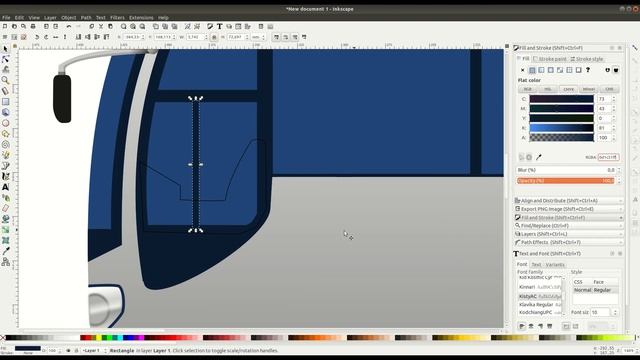Select the Calligraphy tool
Screen dimensions: 640x360
point(5,176)
